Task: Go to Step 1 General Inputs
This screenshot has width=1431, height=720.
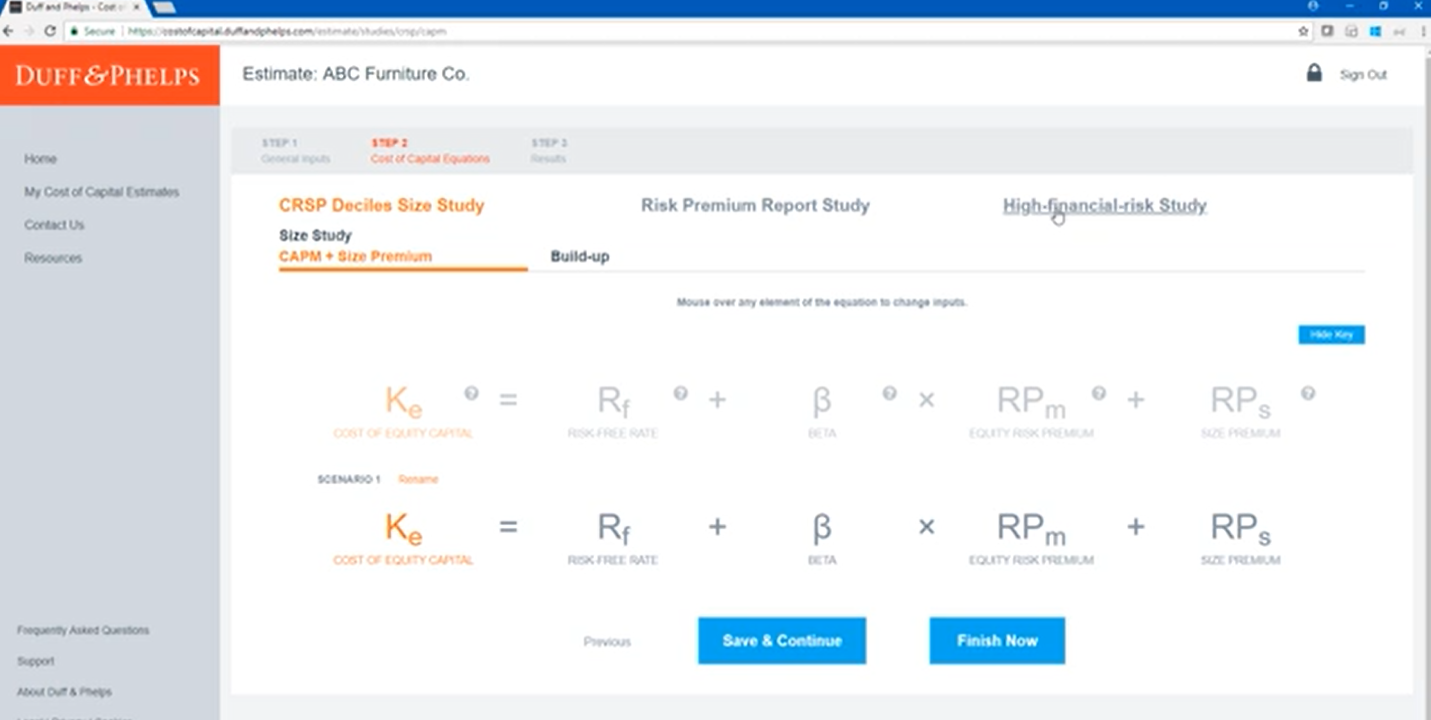Action: coord(295,151)
